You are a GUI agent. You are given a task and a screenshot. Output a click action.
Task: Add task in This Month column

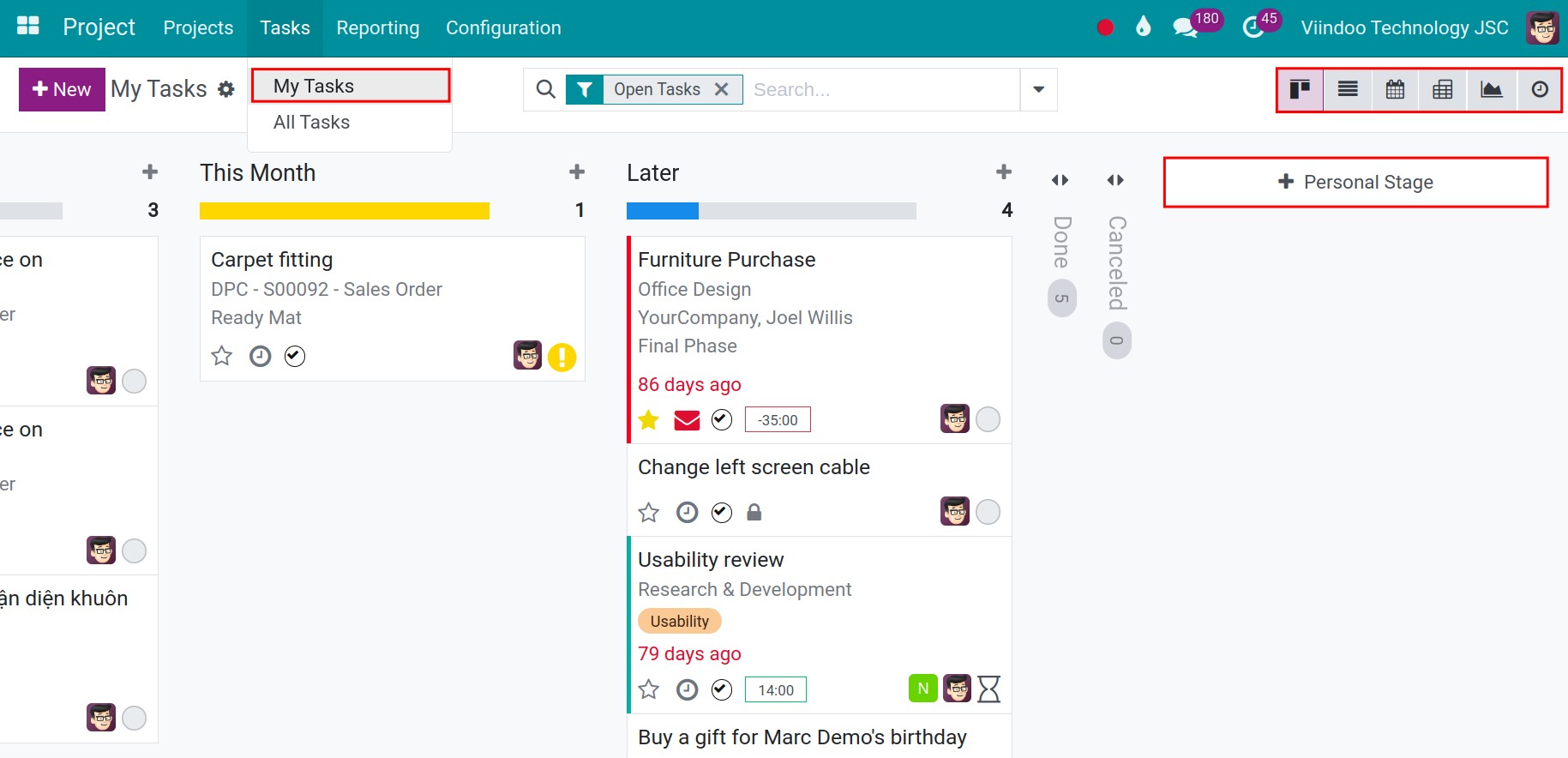(577, 172)
